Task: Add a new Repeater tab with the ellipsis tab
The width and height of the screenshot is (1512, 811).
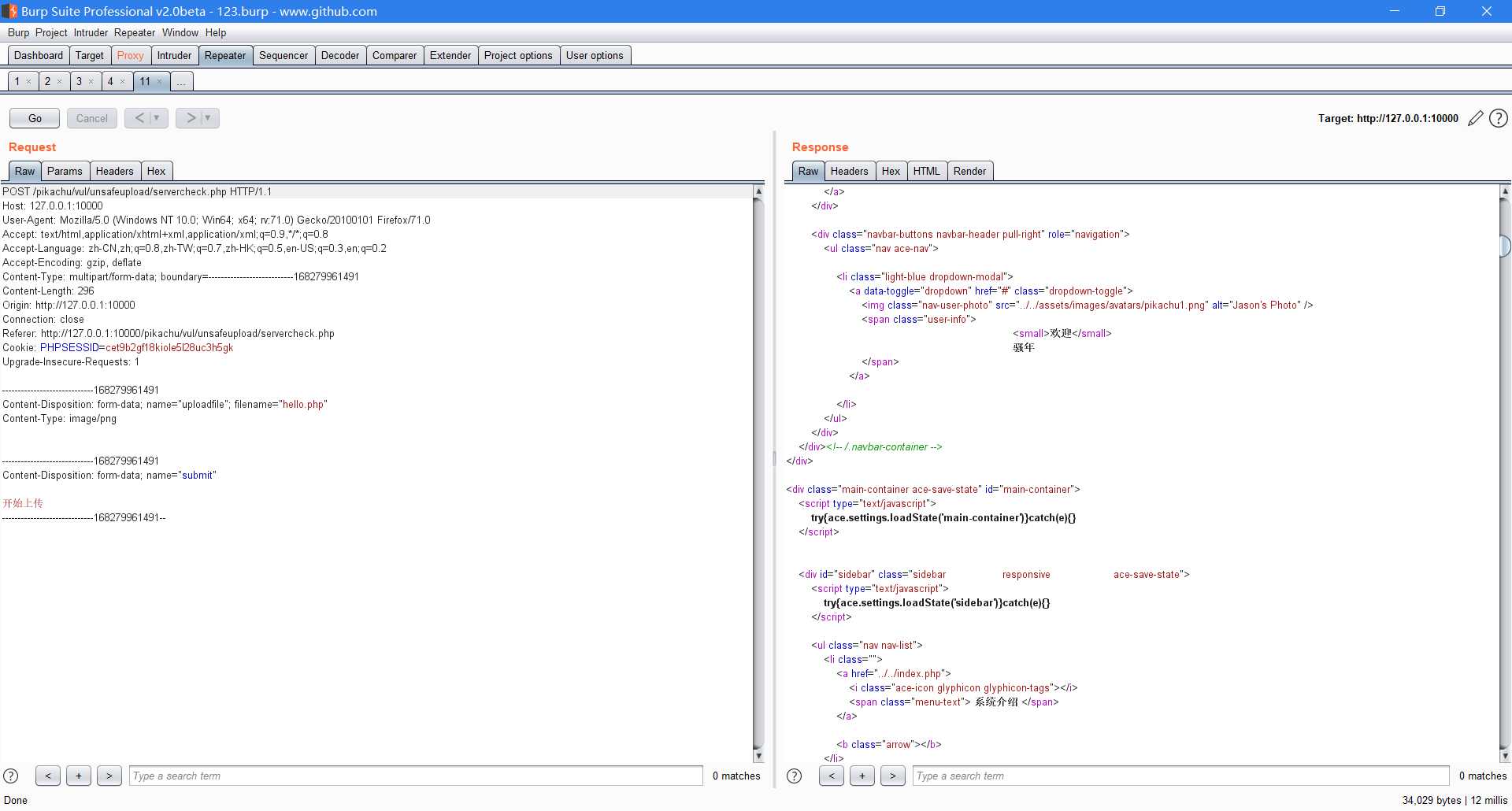Action: 181,81
